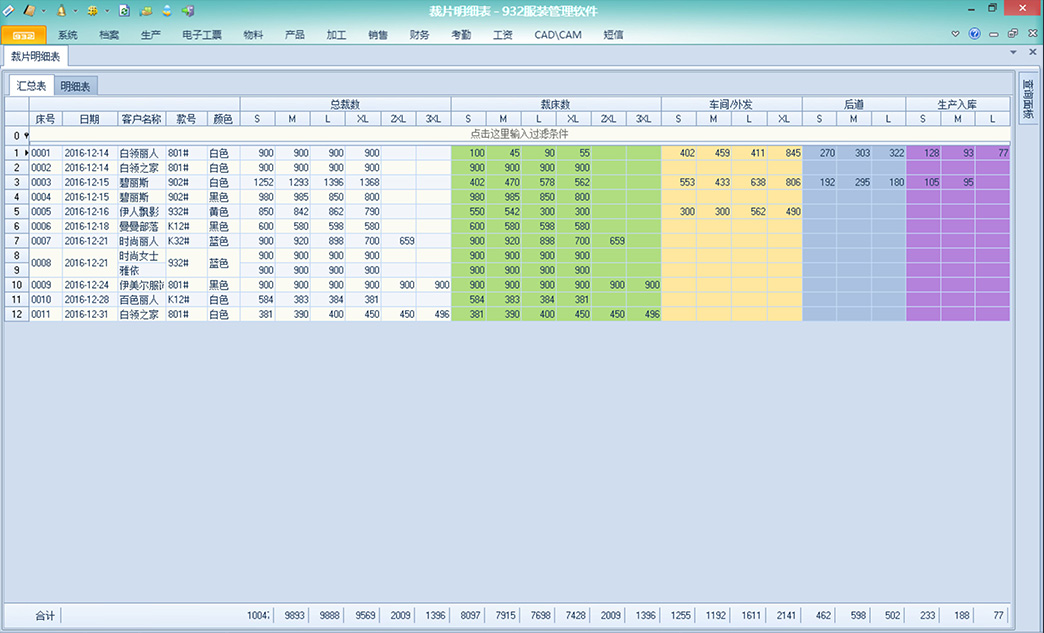Screen dimensions: 1044x633
Task: Collapse the ribbon with the chevron
Action: (956, 34)
